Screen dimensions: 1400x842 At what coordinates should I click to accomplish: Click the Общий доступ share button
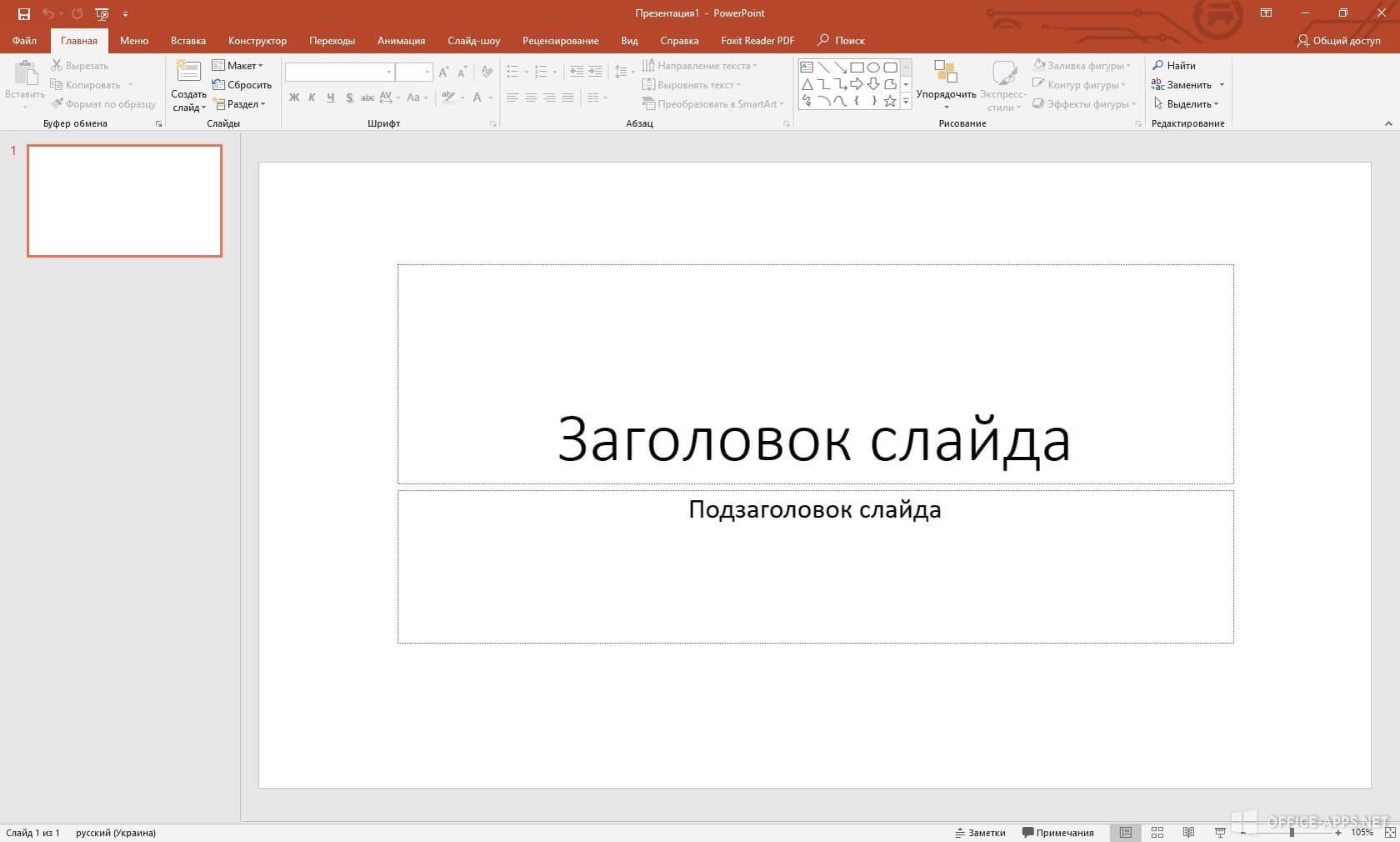click(x=1338, y=40)
